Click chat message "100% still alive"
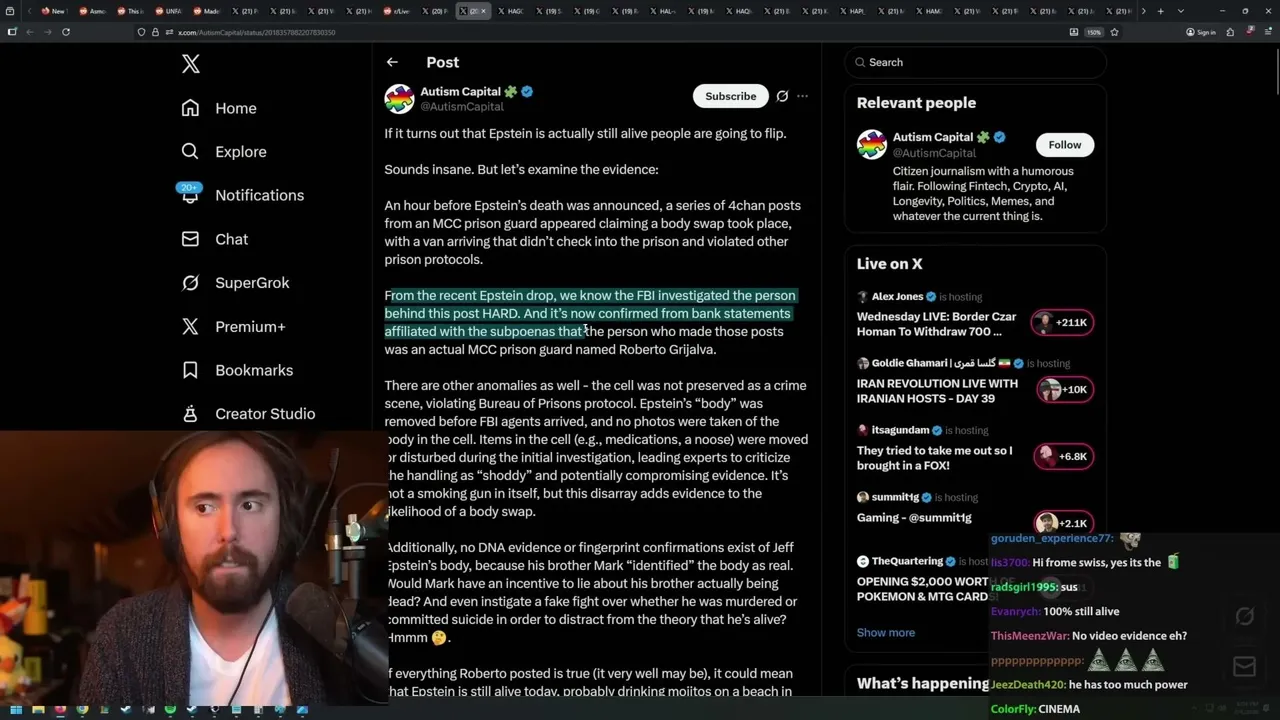 [1083, 611]
